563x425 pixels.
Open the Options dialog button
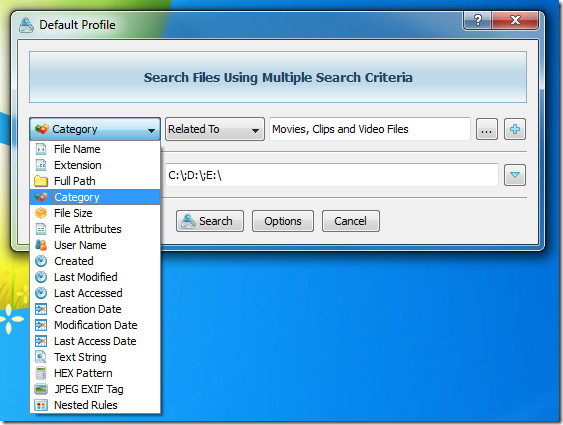(283, 221)
